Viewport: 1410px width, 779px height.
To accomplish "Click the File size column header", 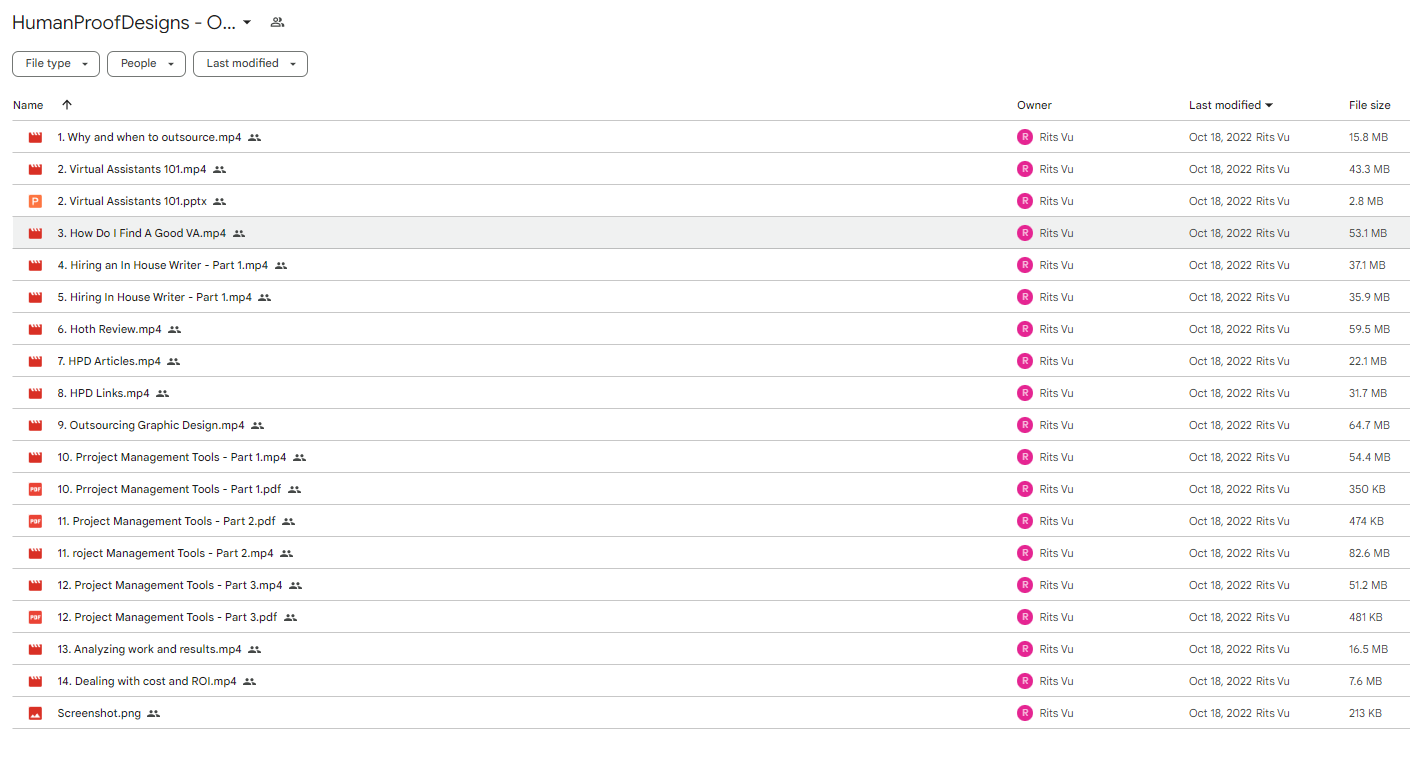I will (x=1369, y=105).
